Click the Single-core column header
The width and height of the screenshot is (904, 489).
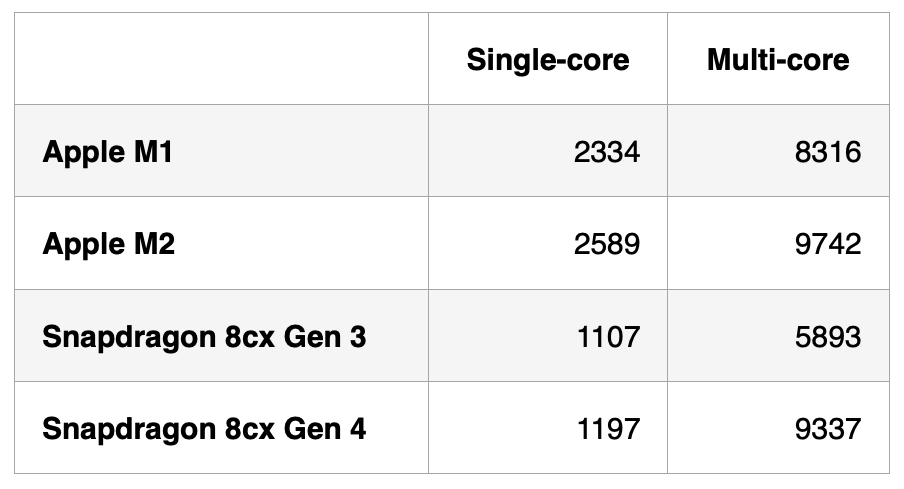click(548, 60)
